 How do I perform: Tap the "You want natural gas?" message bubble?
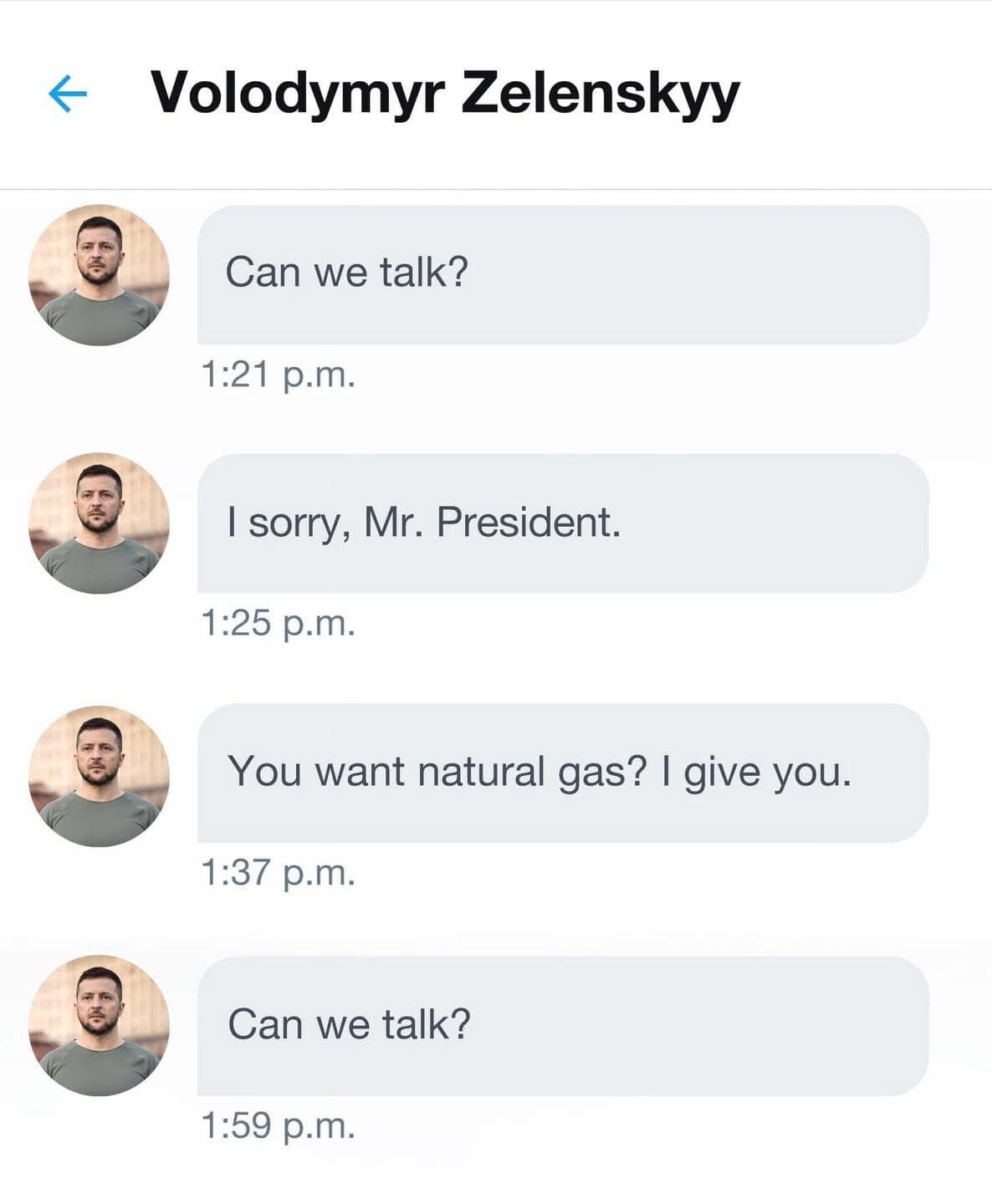pos(563,773)
